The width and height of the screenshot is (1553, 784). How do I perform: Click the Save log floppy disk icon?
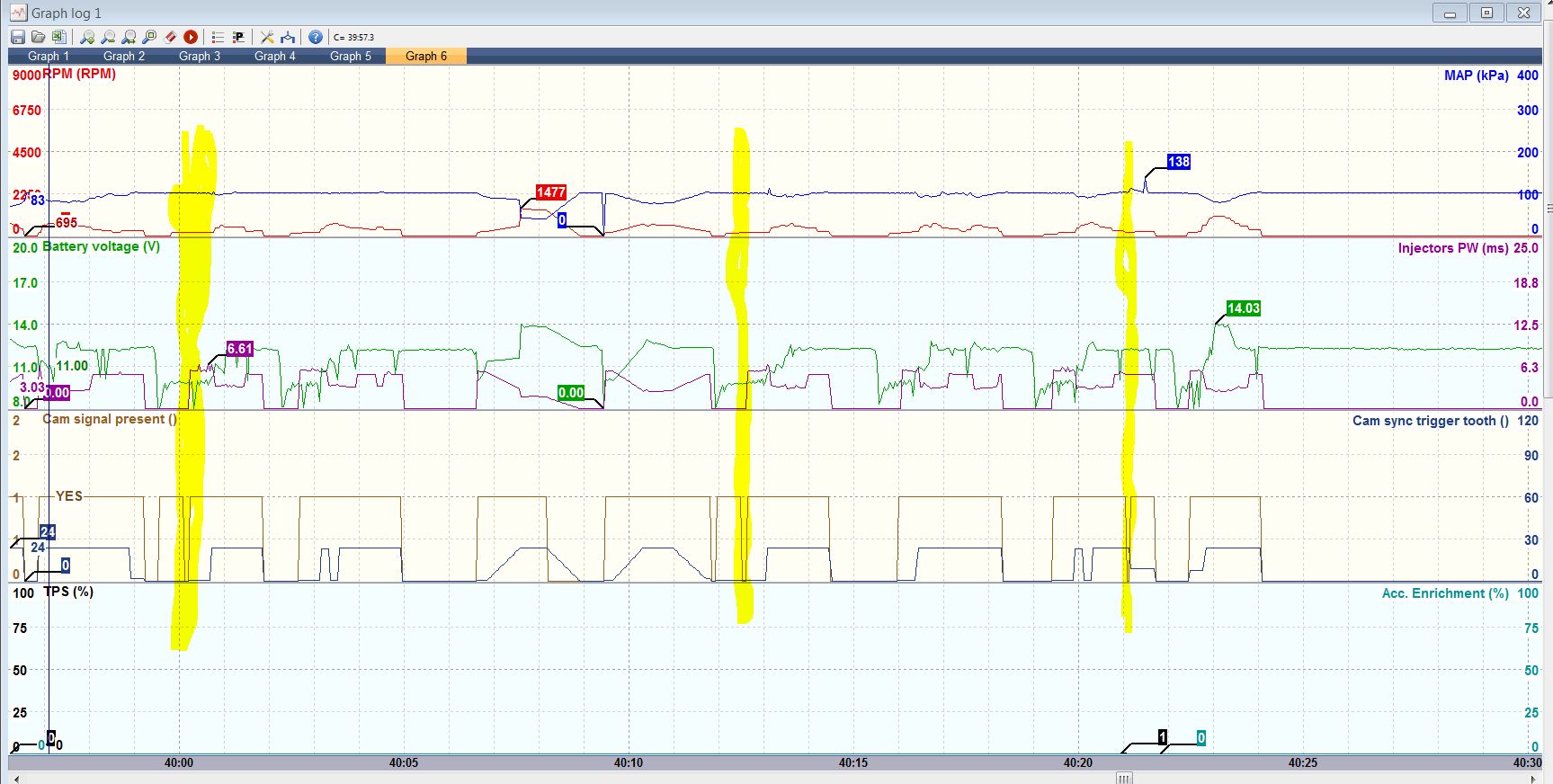[18, 37]
